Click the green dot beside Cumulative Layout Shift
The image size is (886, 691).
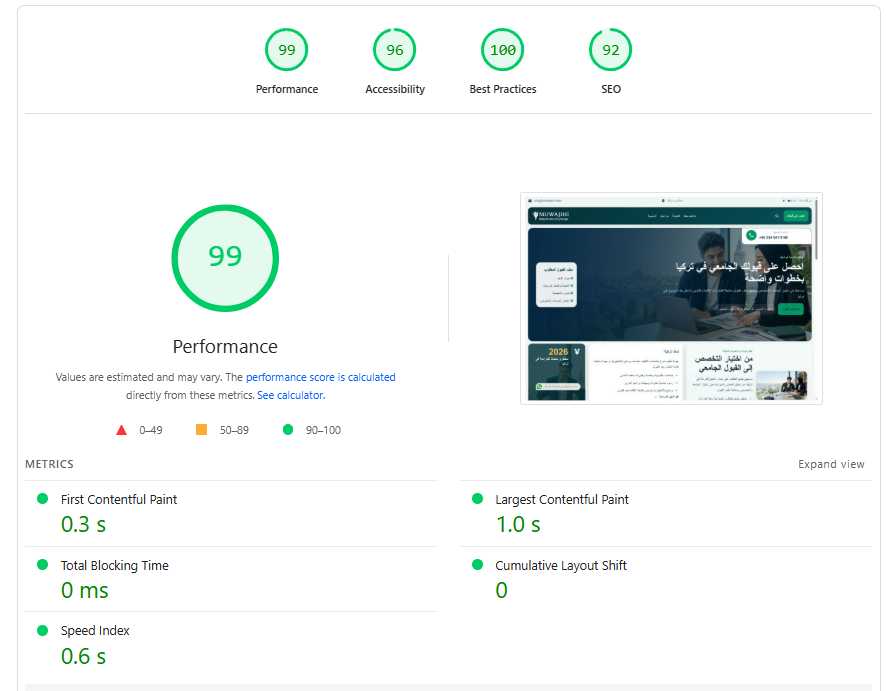(477, 564)
